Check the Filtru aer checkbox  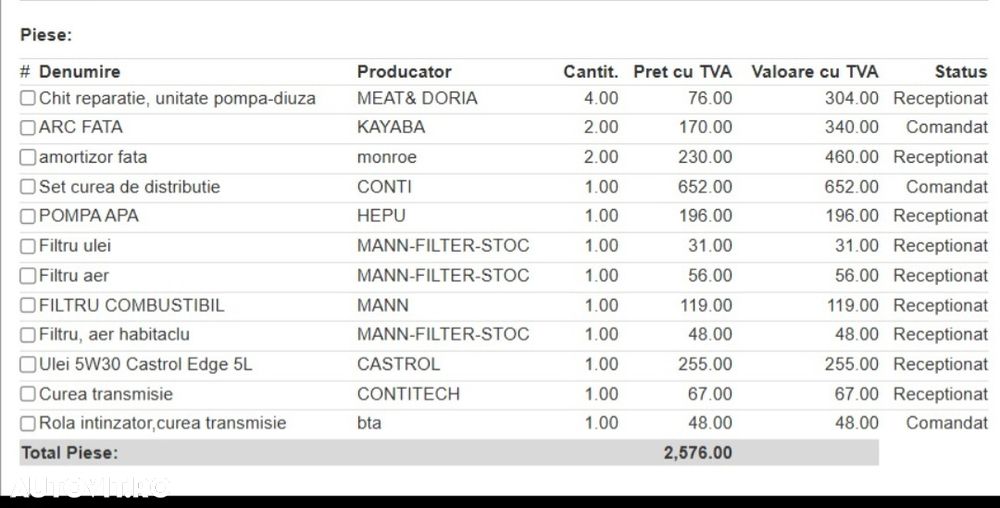pyautogui.click(x=28, y=276)
